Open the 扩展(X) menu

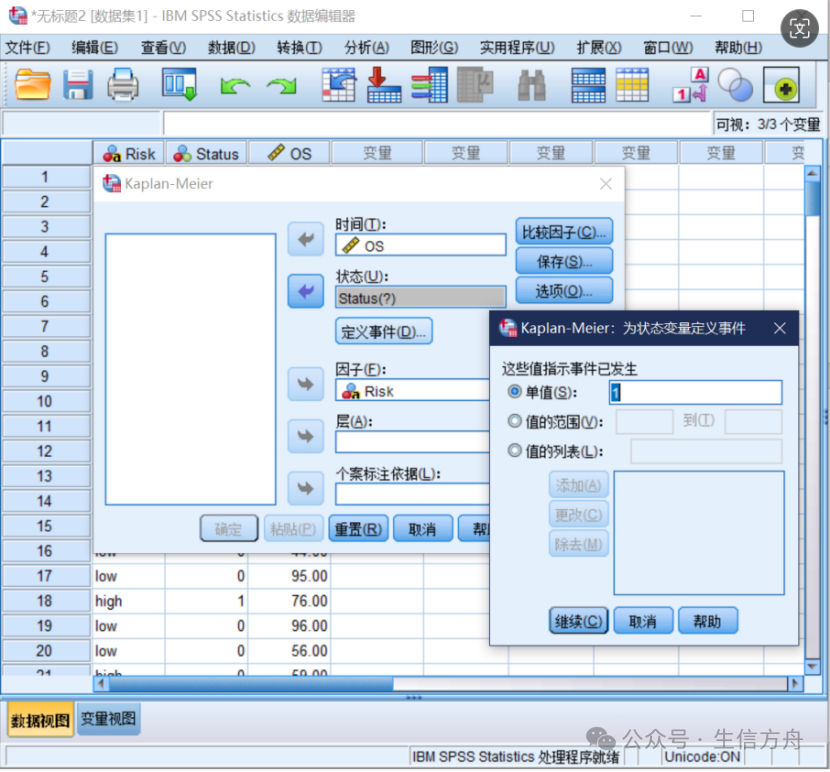pos(599,48)
